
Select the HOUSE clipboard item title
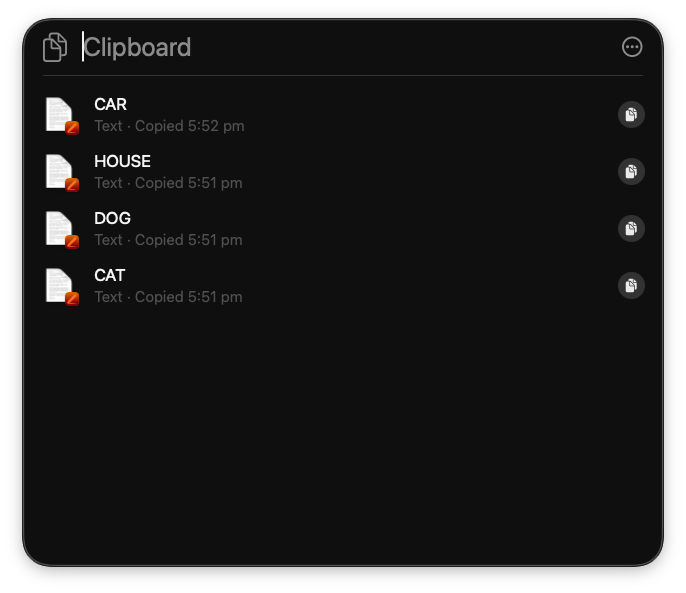click(122, 161)
